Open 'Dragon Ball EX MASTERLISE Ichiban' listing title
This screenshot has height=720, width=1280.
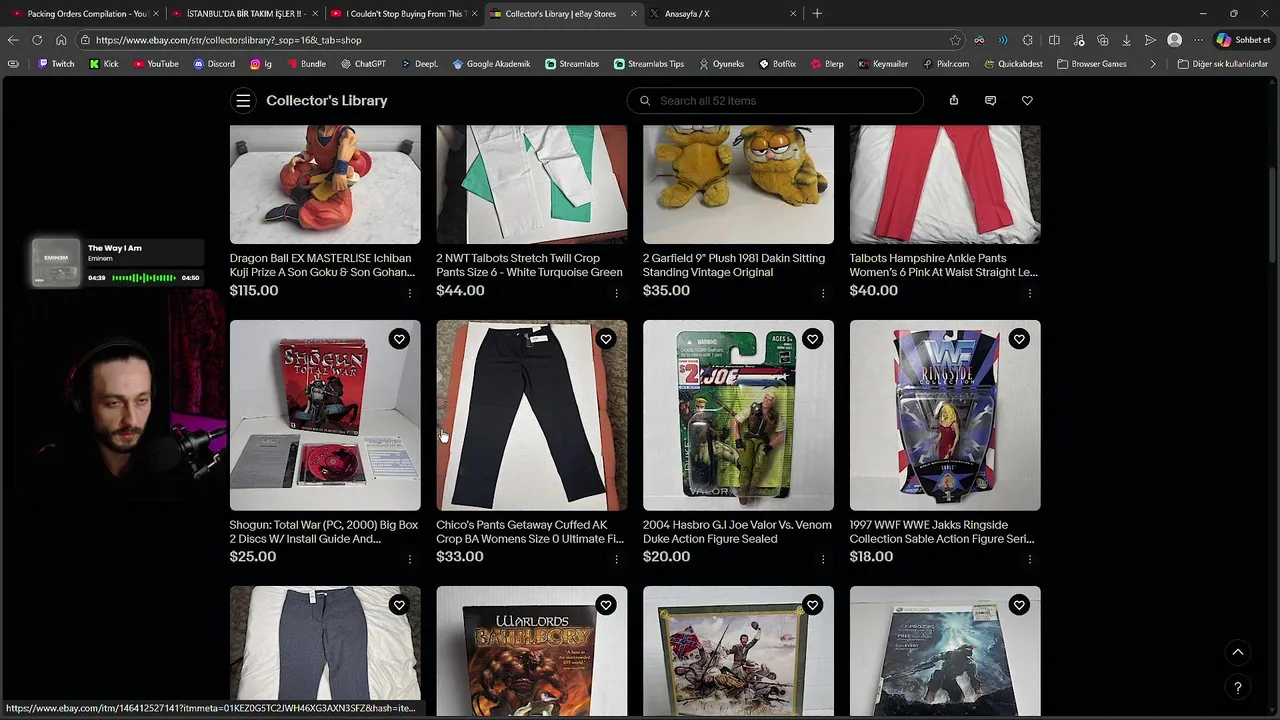tap(322, 265)
